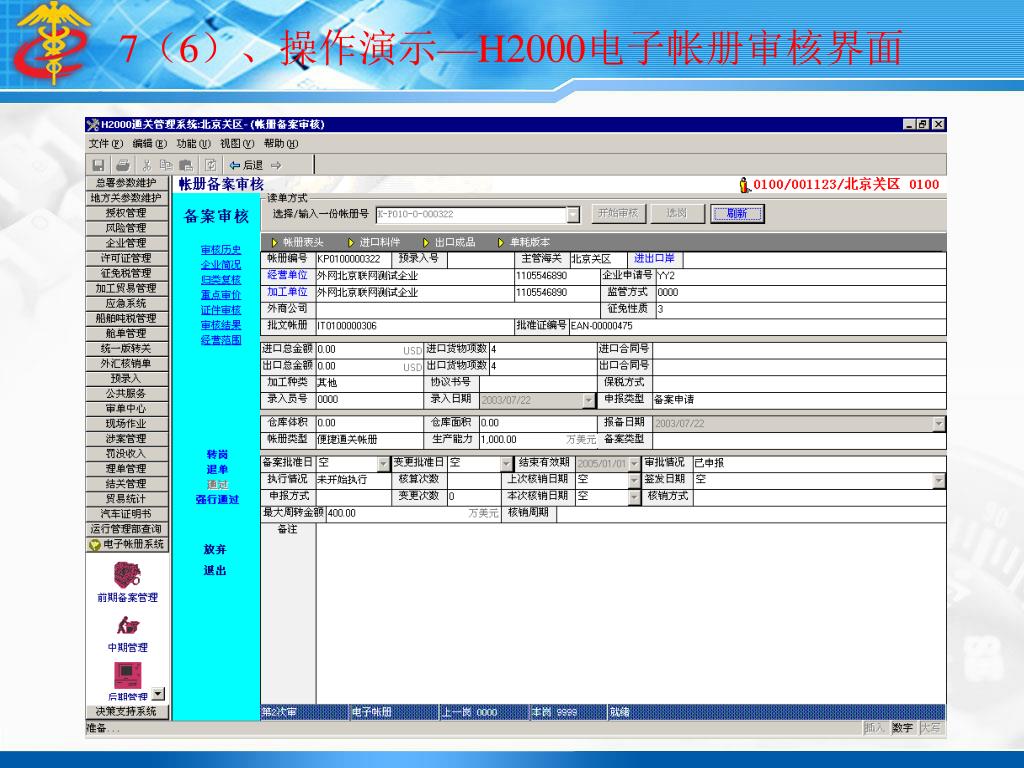The height and width of the screenshot is (768, 1024).
Task: Expand the 签发日期 dropdown
Action: tap(939, 480)
